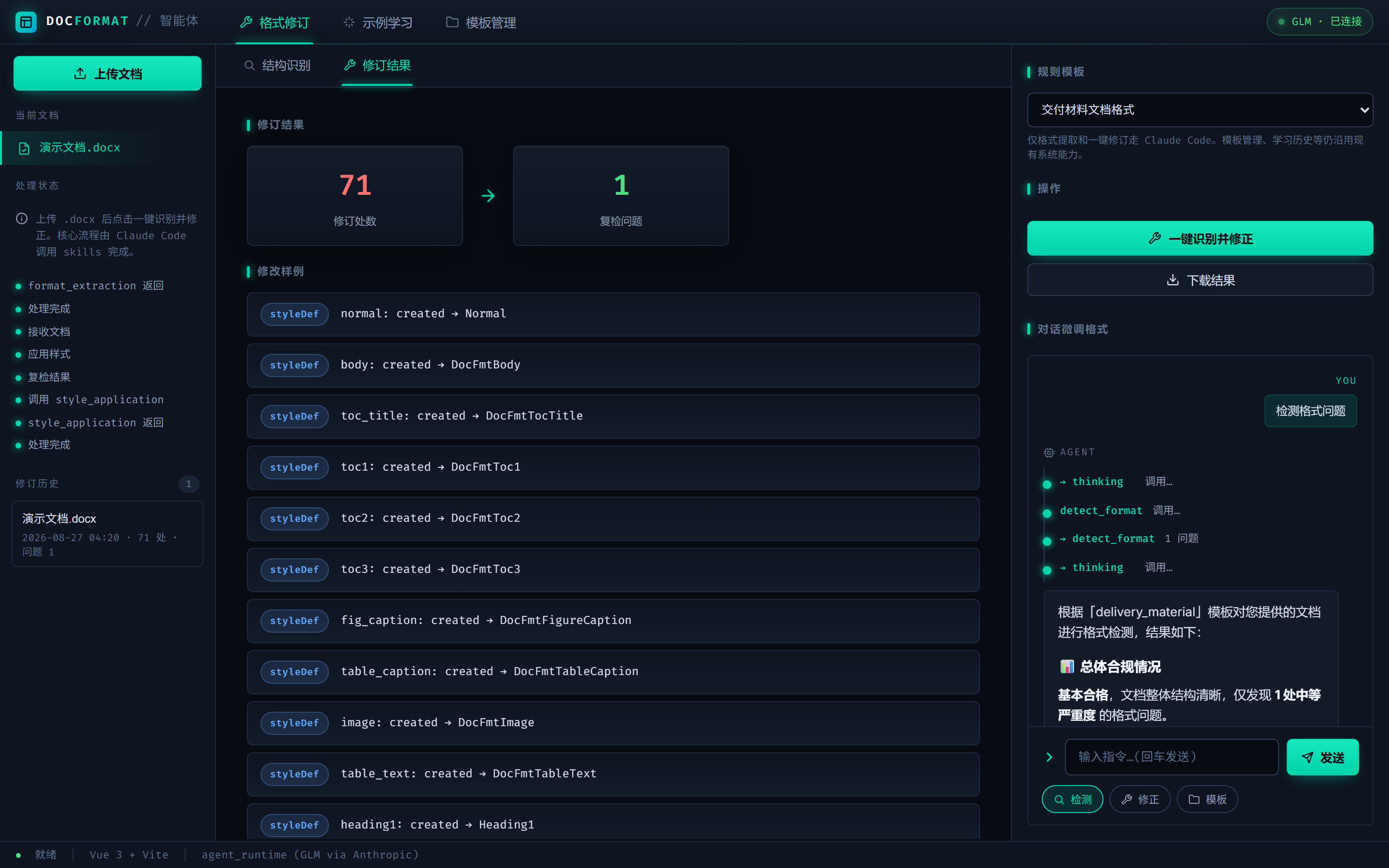The image size is (1389, 868).
Task: Click the normal: created → Normal row
Action: [613, 314]
